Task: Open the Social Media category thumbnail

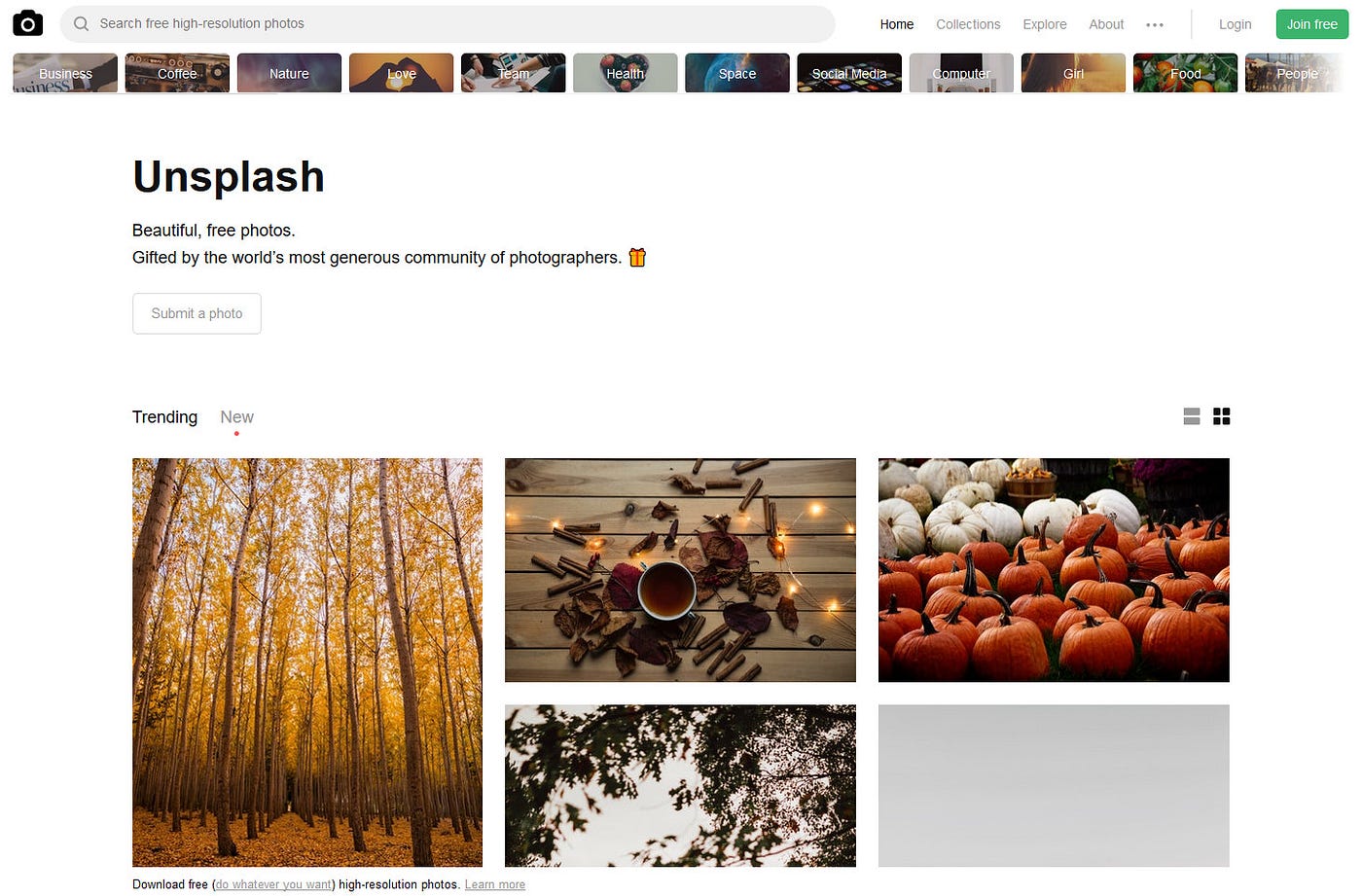Action: coord(849,73)
